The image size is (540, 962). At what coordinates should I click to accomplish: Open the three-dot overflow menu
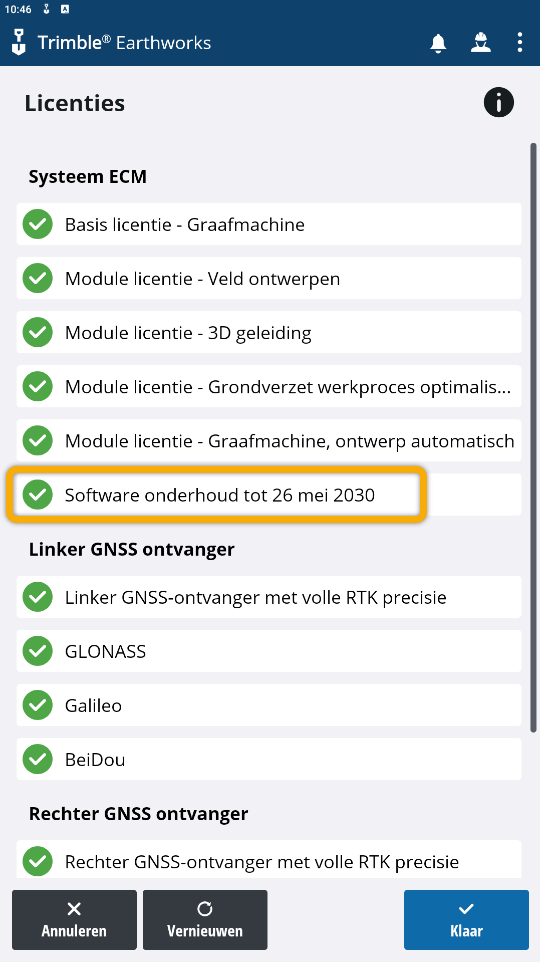[520, 42]
